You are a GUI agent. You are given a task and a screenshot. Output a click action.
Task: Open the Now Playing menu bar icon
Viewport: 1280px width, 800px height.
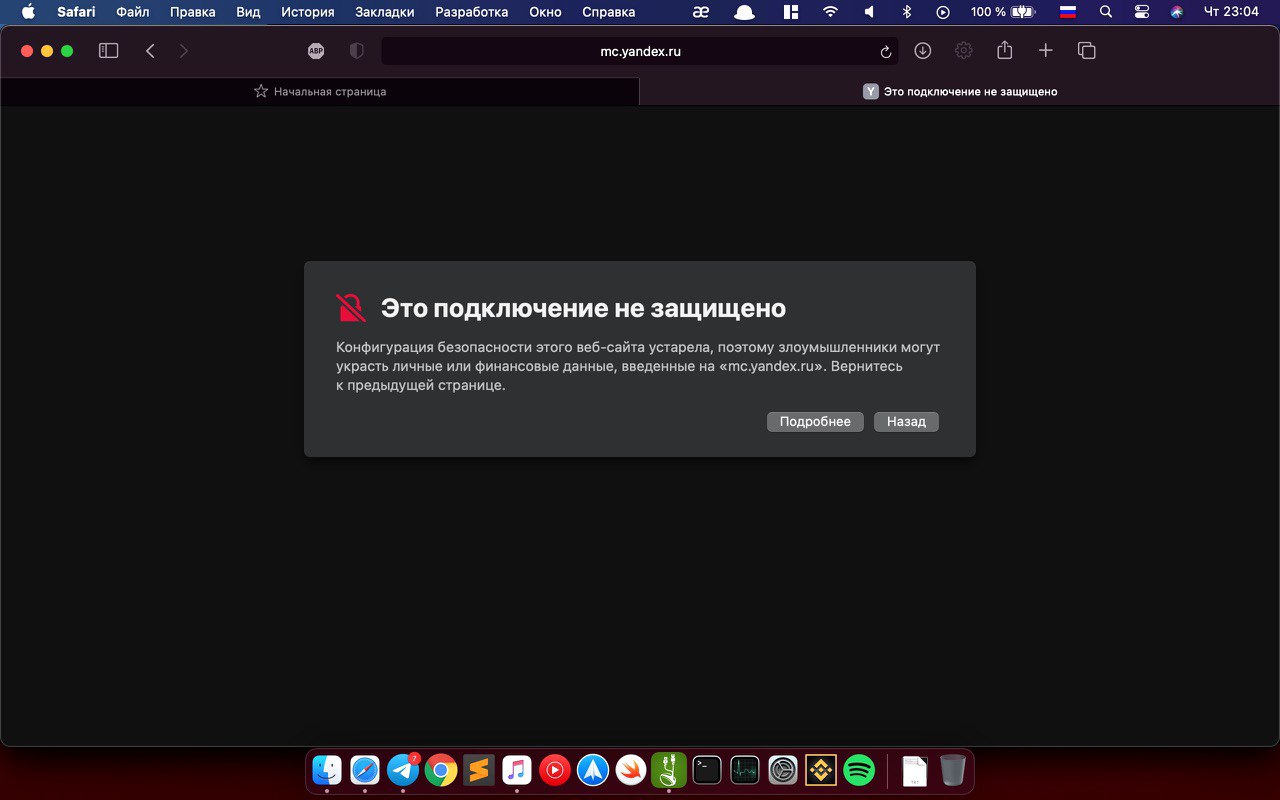point(943,12)
